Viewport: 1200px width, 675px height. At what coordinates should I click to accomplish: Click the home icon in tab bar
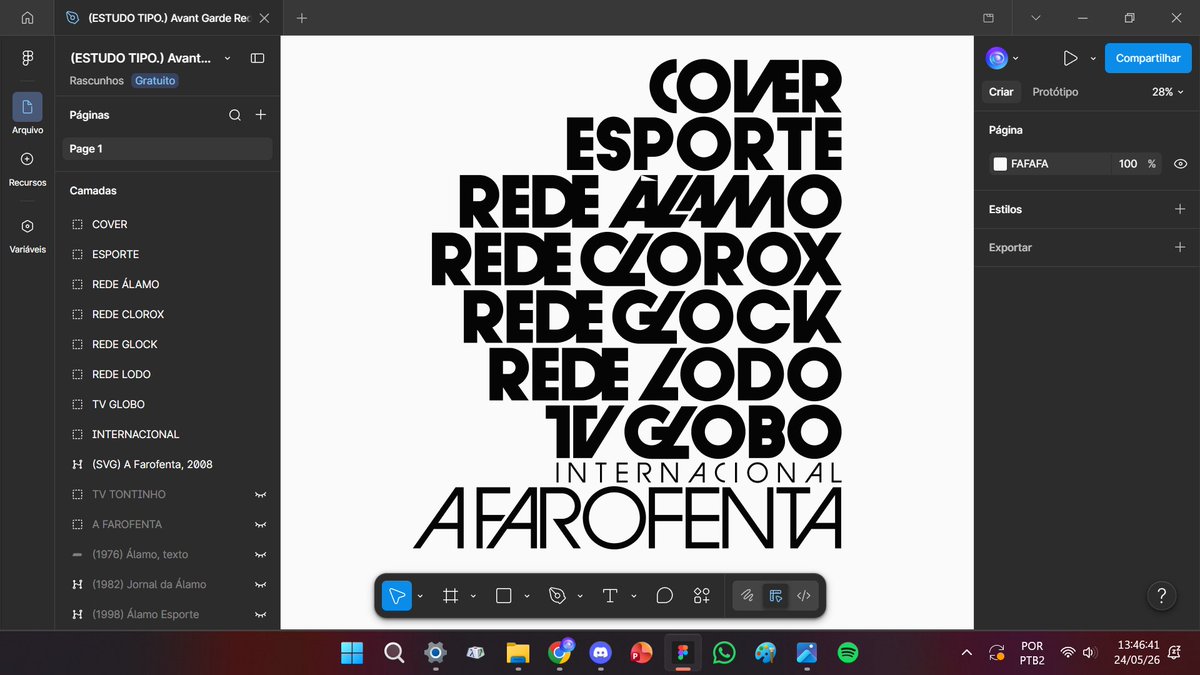[27, 18]
